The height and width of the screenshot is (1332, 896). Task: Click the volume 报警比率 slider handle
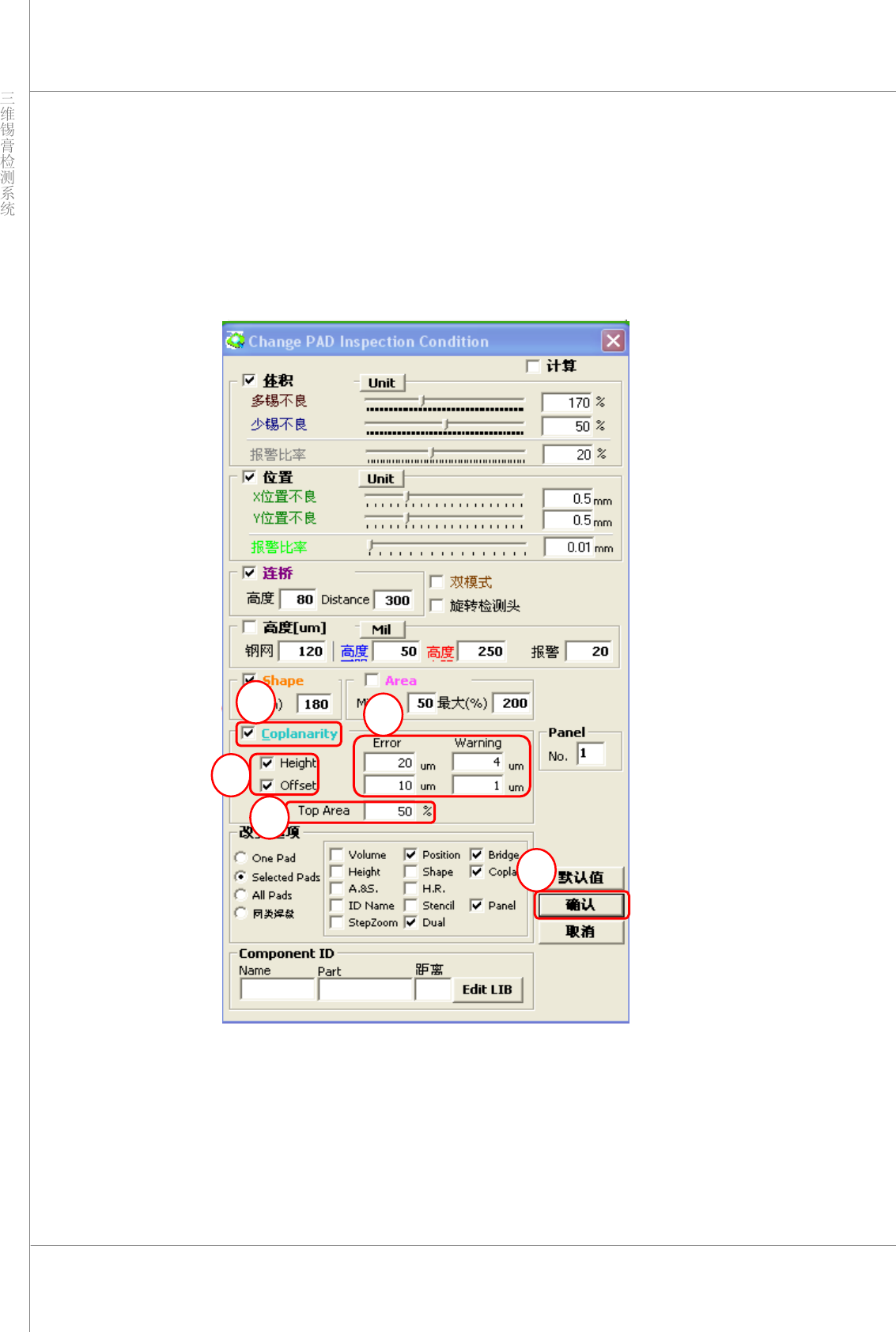pos(432,453)
